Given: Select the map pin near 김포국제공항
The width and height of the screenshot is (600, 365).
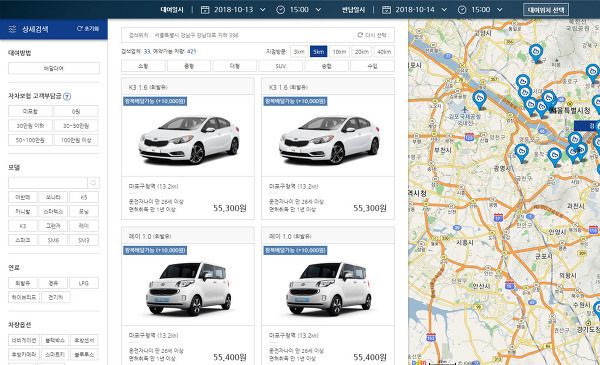Looking at the screenshot, I should pyautogui.click(x=479, y=100).
